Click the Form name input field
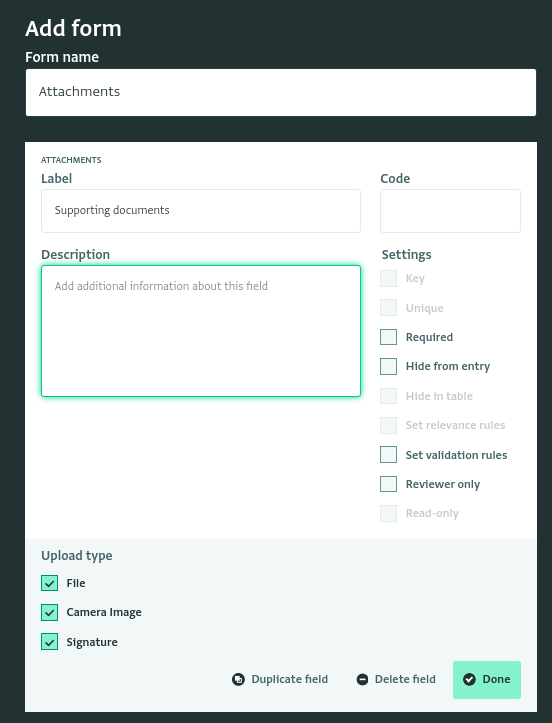552x723 pixels. (x=281, y=92)
